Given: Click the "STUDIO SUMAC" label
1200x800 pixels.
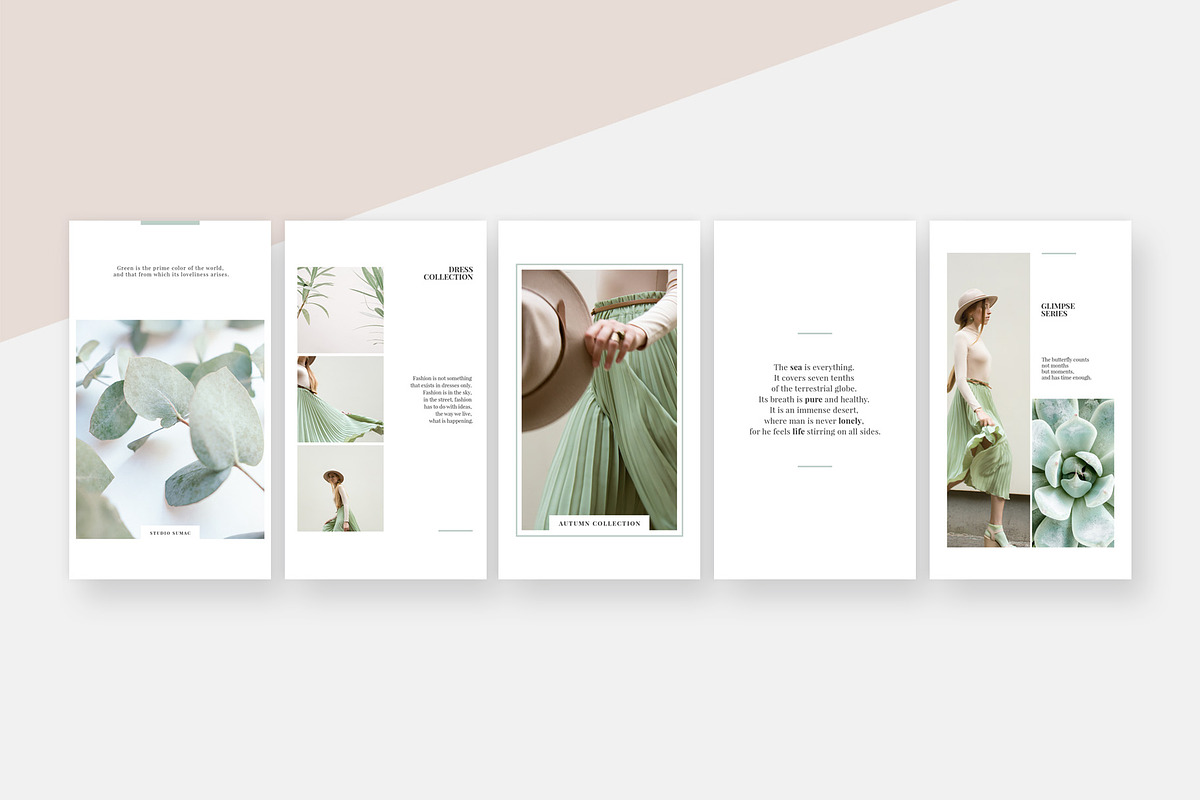Looking at the screenshot, I should 170,533.
